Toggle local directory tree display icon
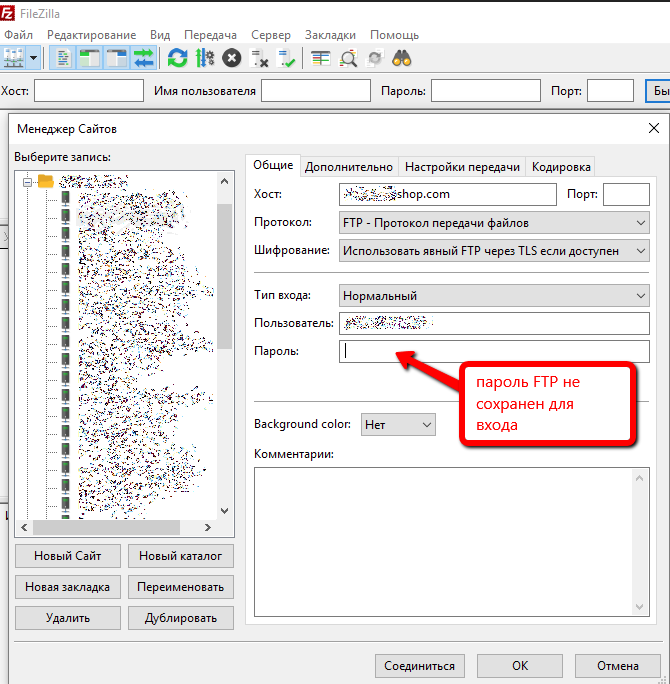670x684 pixels. coord(90,58)
